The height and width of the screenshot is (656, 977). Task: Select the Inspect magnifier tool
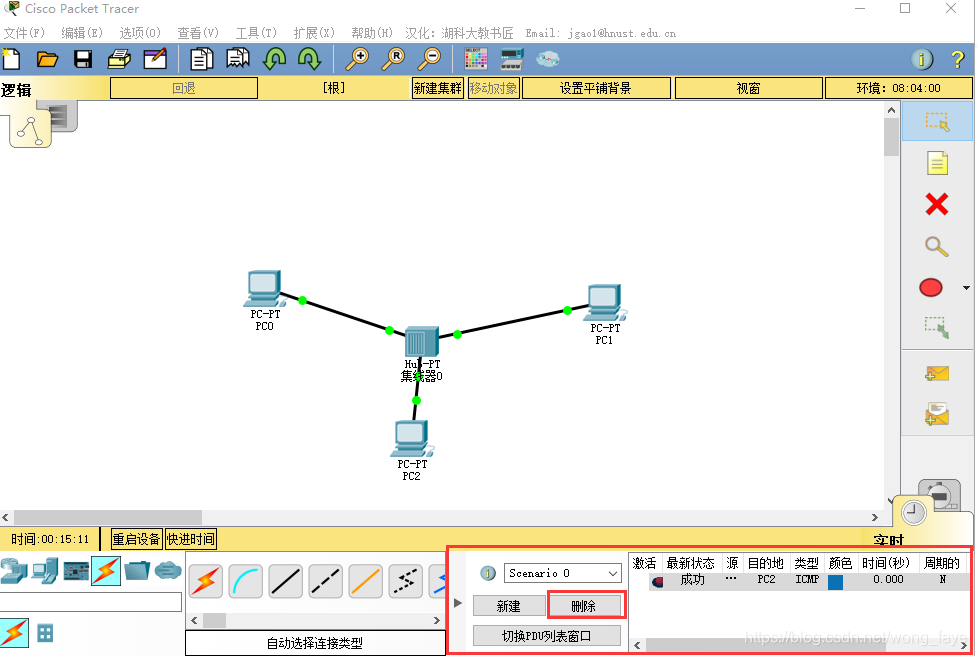[x=936, y=247]
